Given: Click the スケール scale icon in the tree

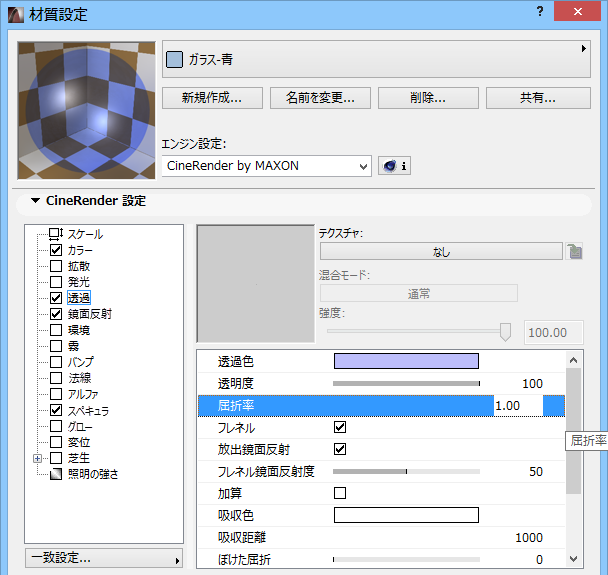Looking at the screenshot, I should (56, 234).
